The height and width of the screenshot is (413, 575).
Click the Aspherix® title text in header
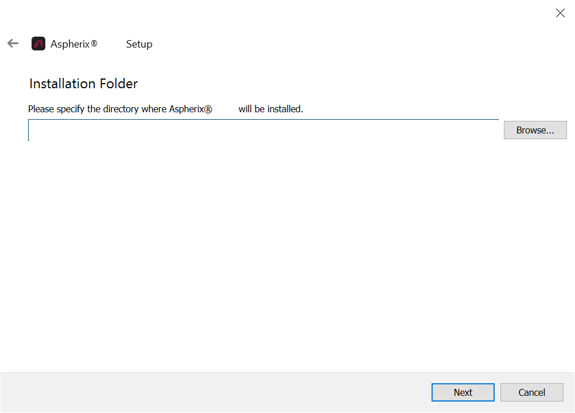(74, 44)
